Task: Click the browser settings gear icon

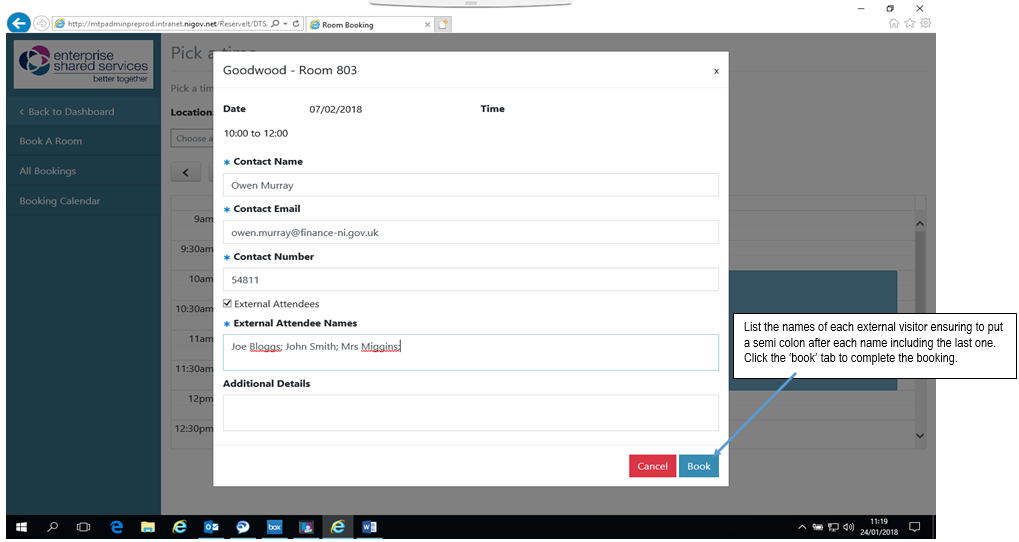Action: coord(926,23)
